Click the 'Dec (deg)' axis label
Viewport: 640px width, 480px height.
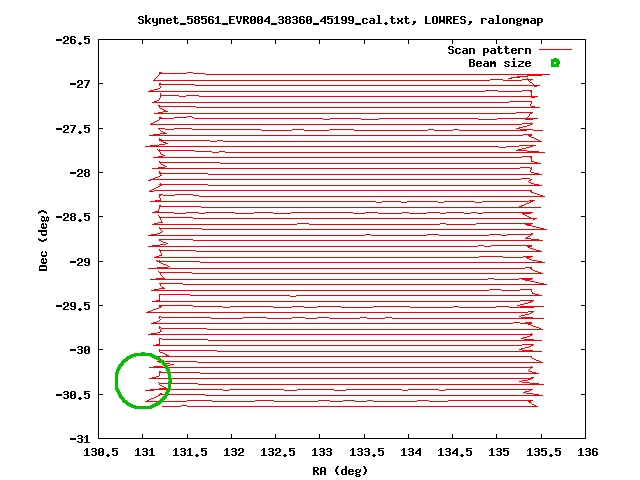43,240
